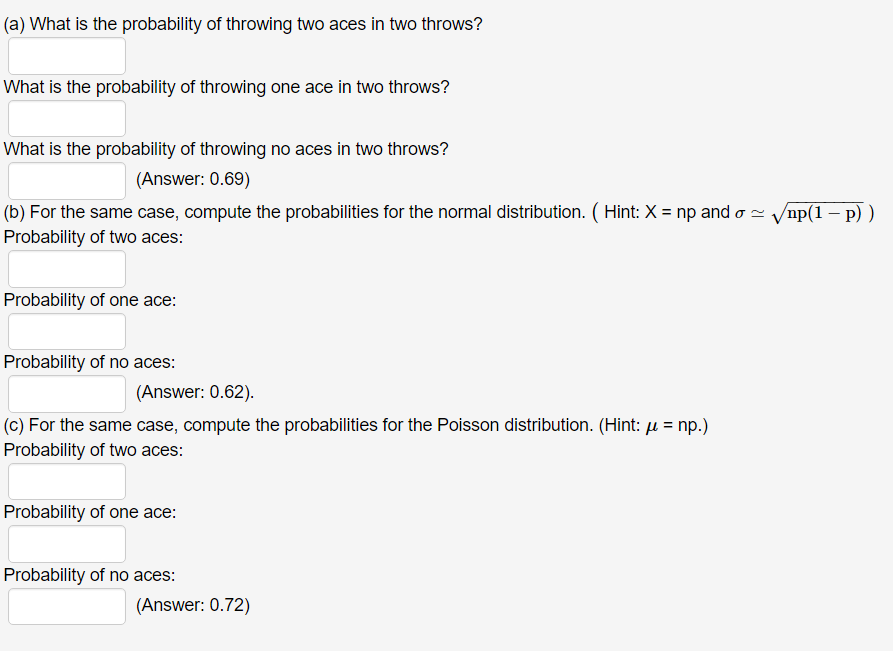Click the Answer: 0.72 label text
Image resolution: width=893 pixels, height=651 pixels.
click(x=193, y=605)
